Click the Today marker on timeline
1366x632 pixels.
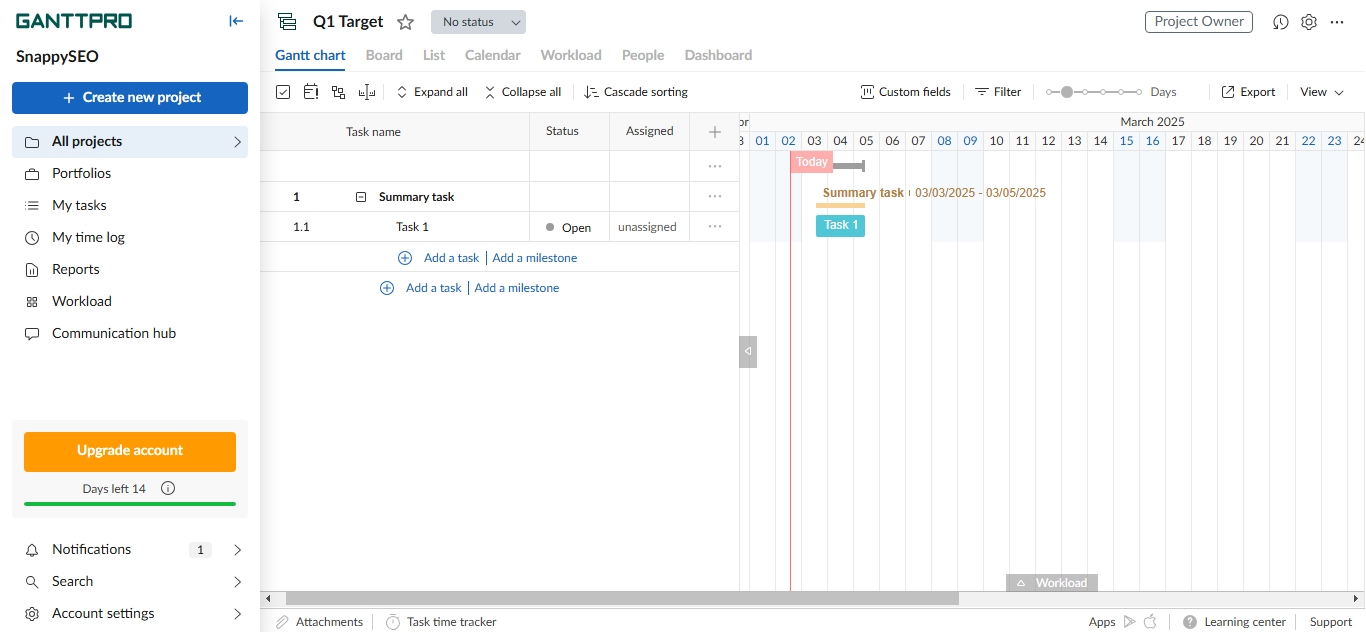pyautogui.click(x=811, y=162)
